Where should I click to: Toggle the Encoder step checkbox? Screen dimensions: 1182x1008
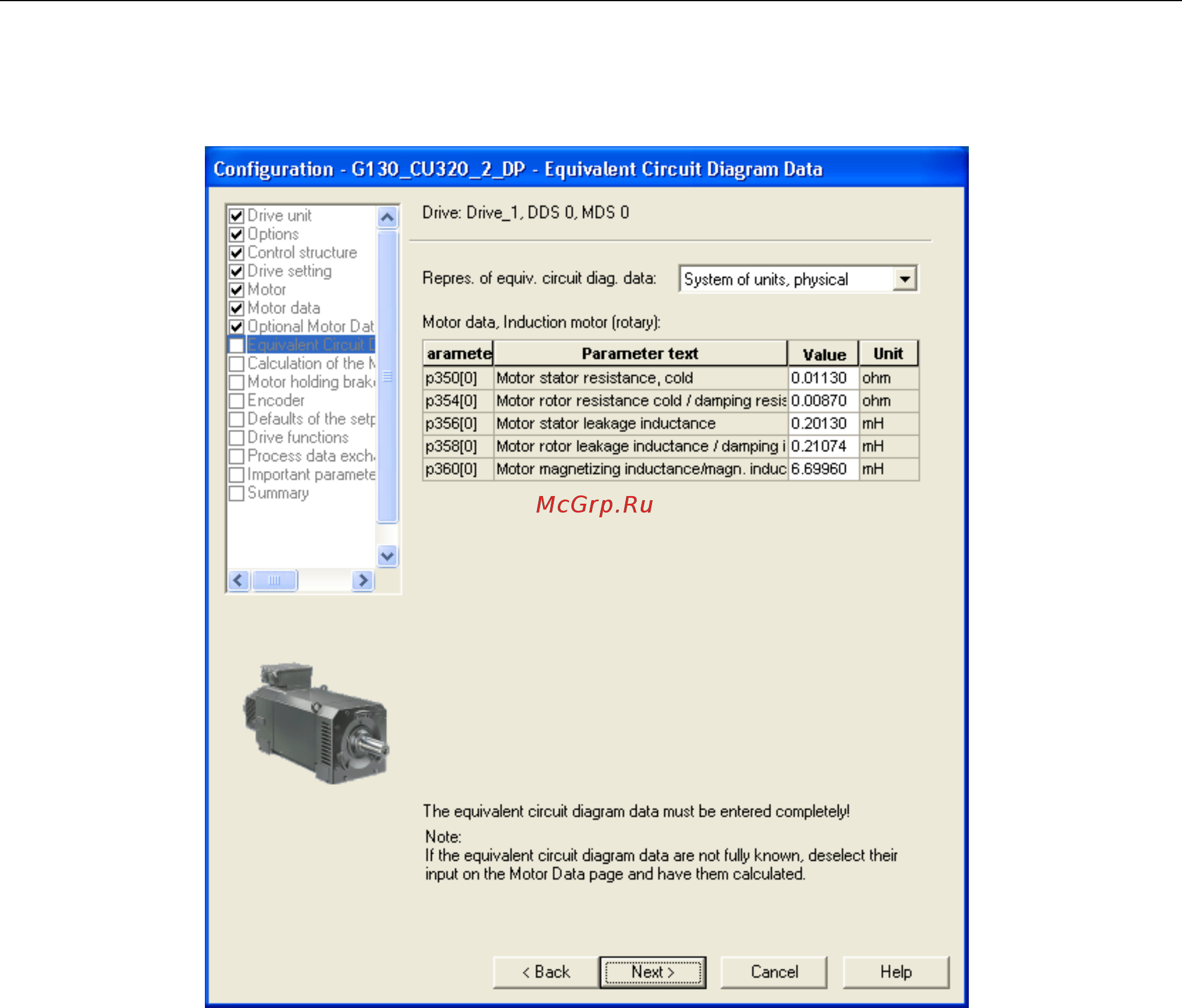[x=236, y=401]
